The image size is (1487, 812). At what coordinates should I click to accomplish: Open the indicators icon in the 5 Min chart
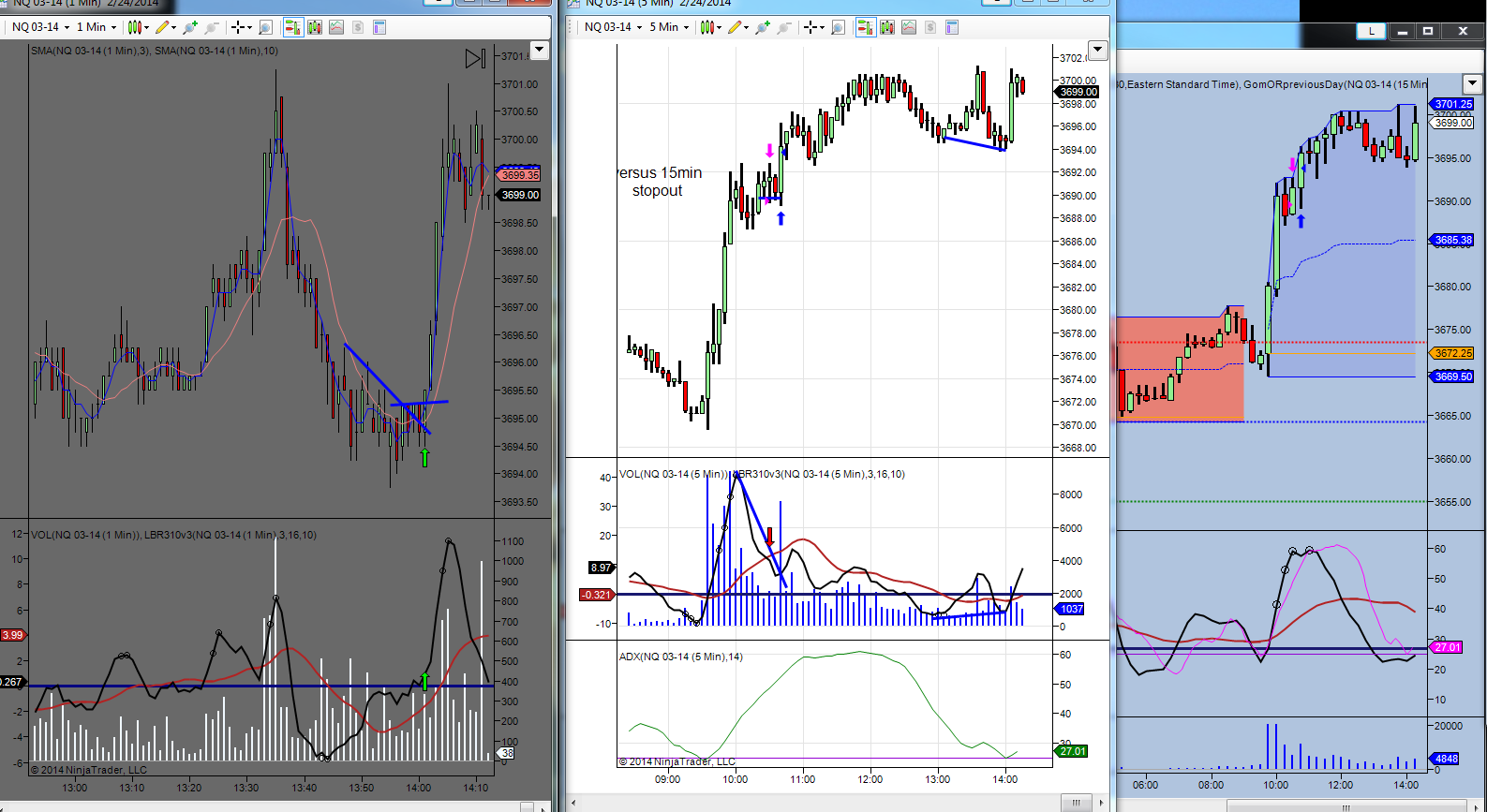(x=909, y=27)
